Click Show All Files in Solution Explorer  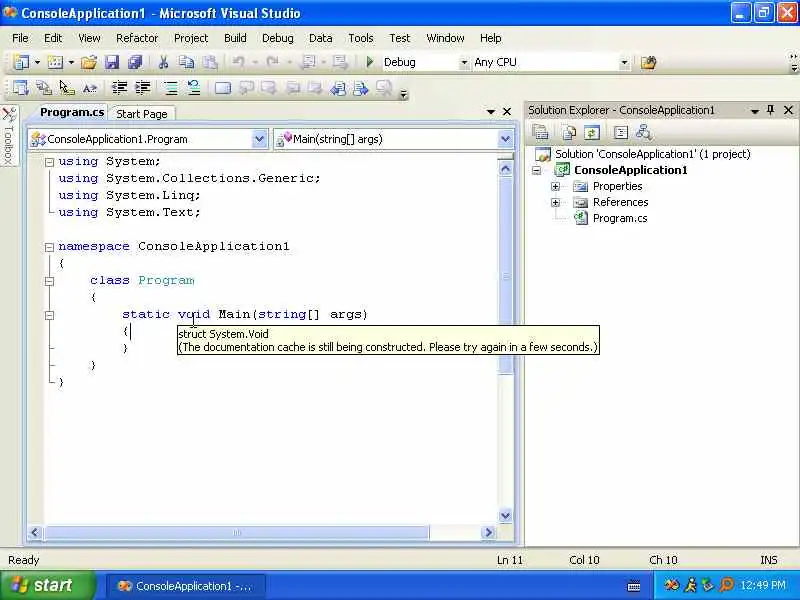coord(568,133)
